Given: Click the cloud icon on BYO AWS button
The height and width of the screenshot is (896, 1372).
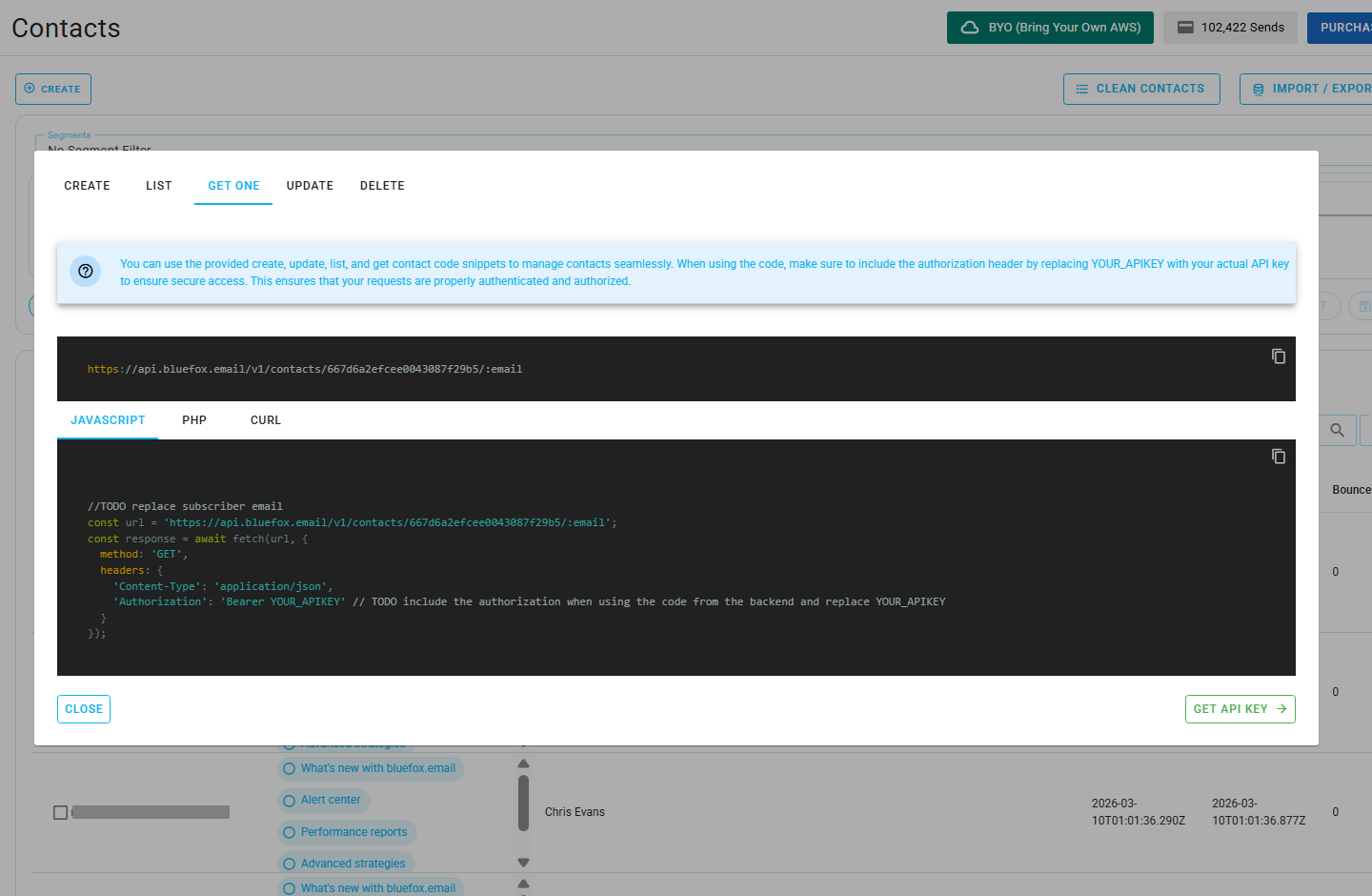Looking at the screenshot, I should click(x=971, y=27).
